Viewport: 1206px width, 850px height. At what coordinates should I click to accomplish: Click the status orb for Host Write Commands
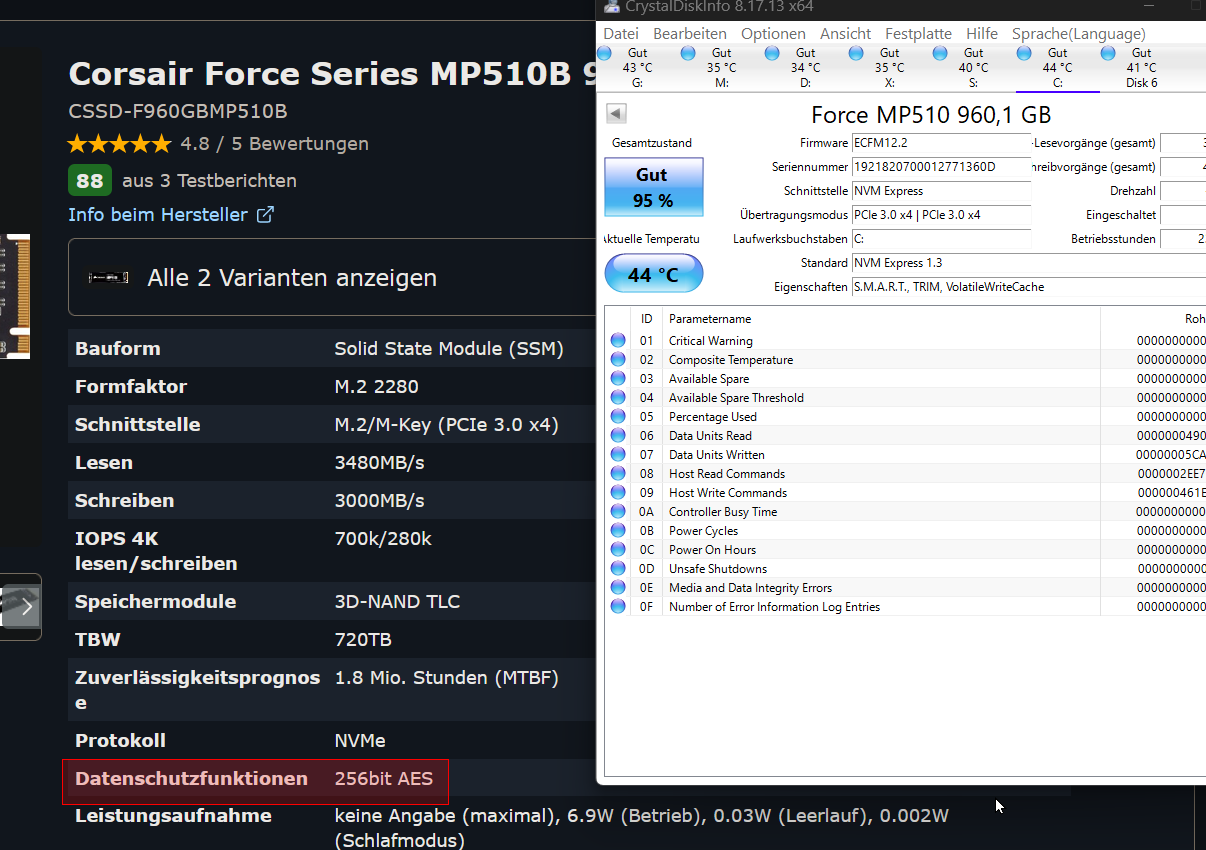pyautogui.click(x=618, y=493)
